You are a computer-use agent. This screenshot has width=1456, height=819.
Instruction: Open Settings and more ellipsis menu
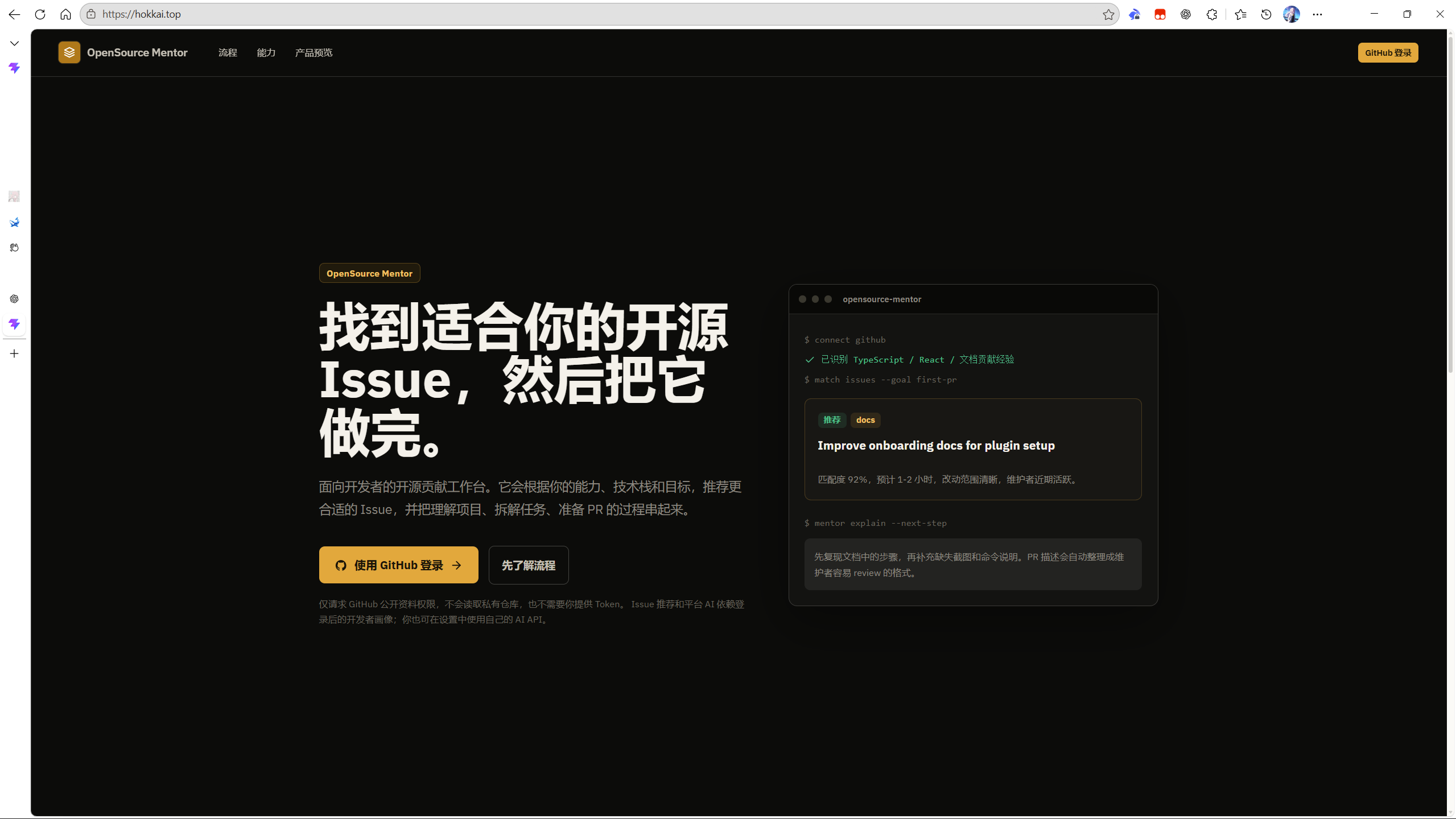(1317, 14)
